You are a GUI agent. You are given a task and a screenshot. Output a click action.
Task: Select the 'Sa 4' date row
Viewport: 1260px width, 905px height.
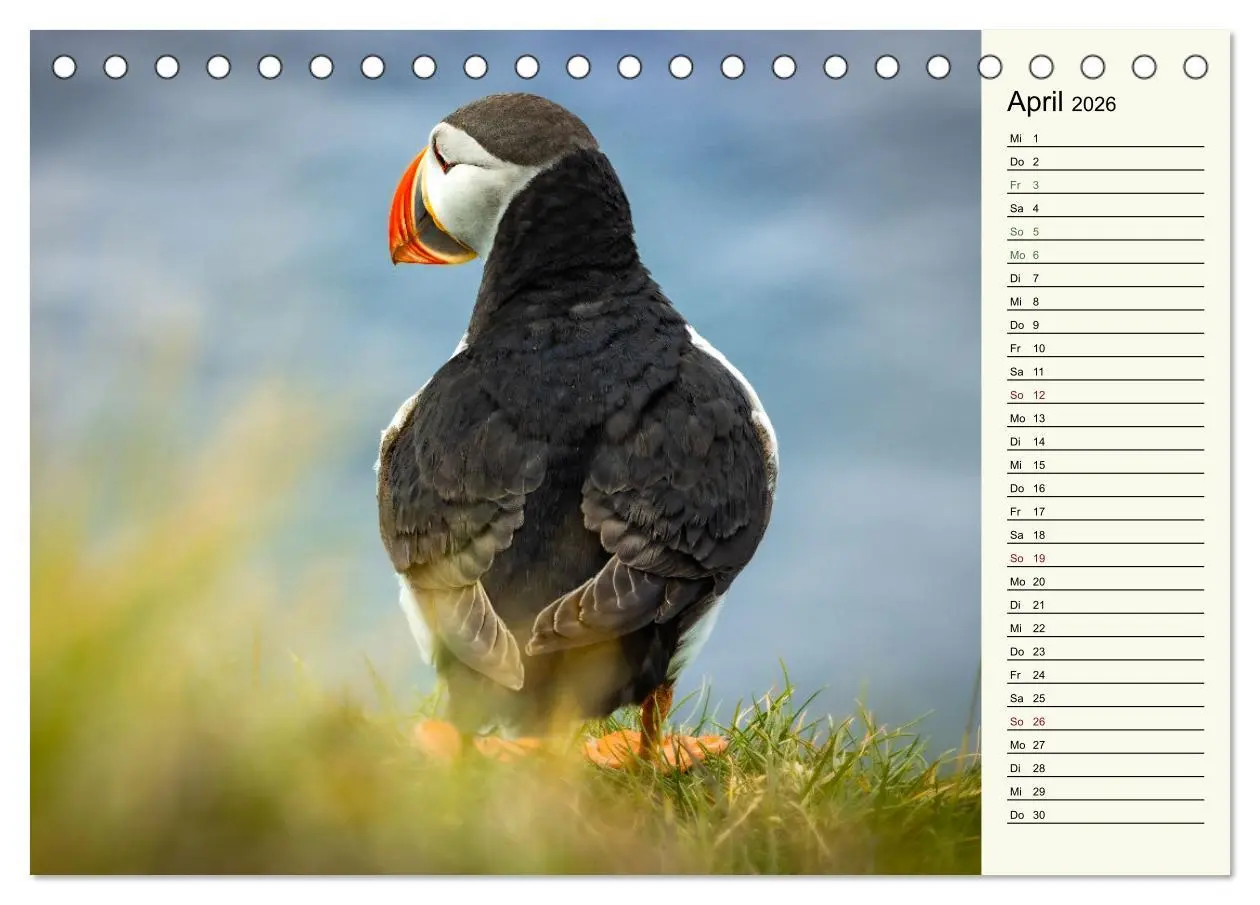(1105, 208)
